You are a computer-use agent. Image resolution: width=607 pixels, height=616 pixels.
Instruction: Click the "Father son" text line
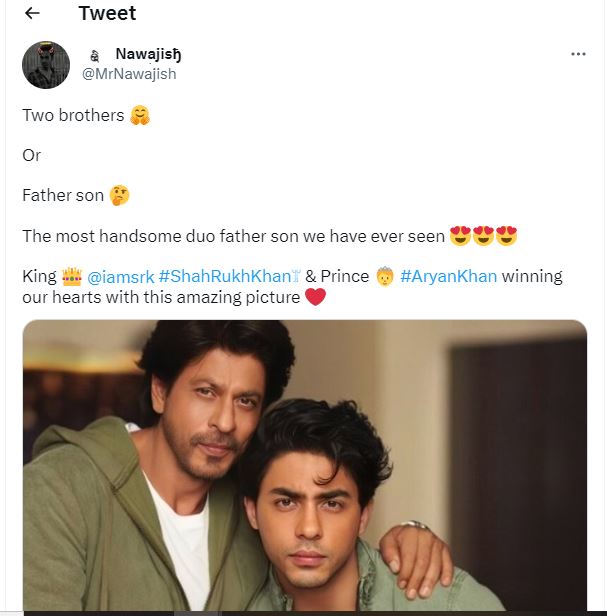(x=62, y=195)
